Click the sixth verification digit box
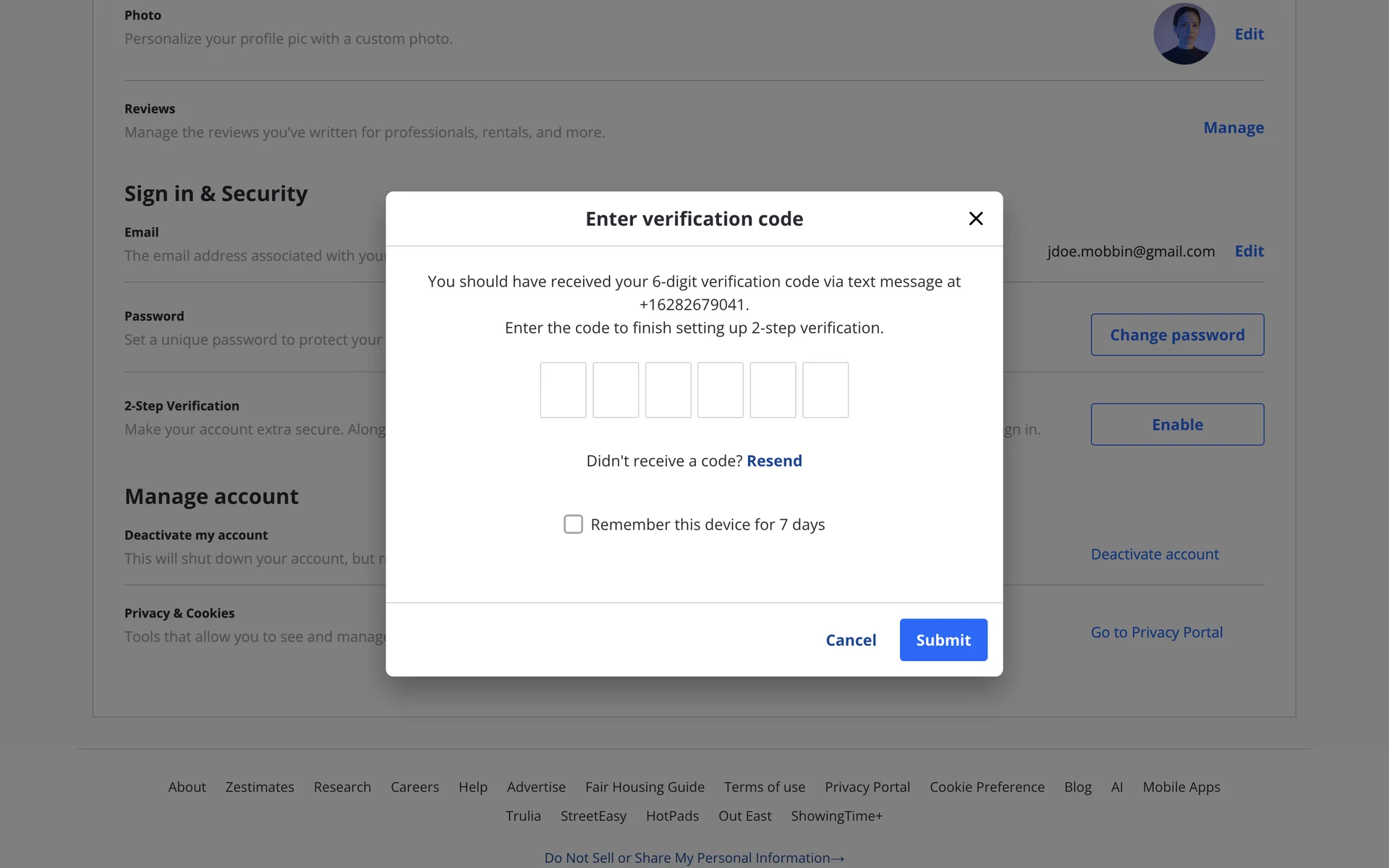The image size is (1389, 868). [x=825, y=390]
